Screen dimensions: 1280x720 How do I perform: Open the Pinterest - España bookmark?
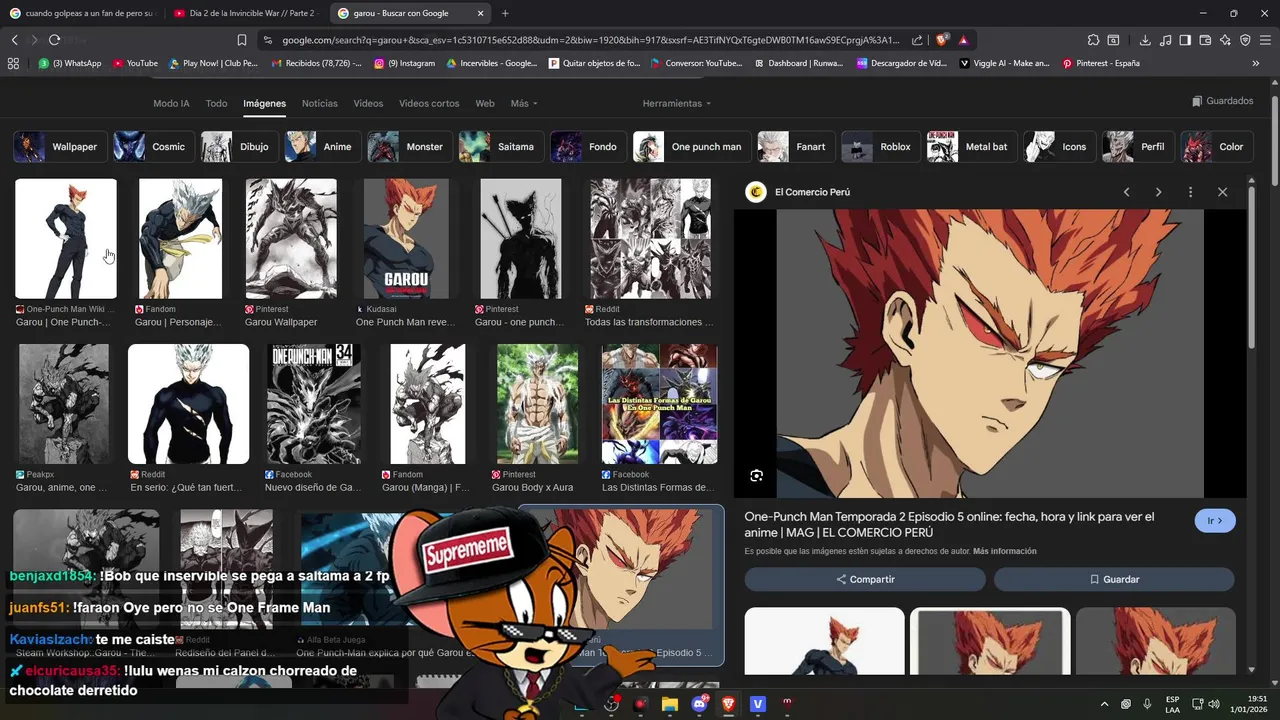pyautogui.click(x=1101, y=63)
